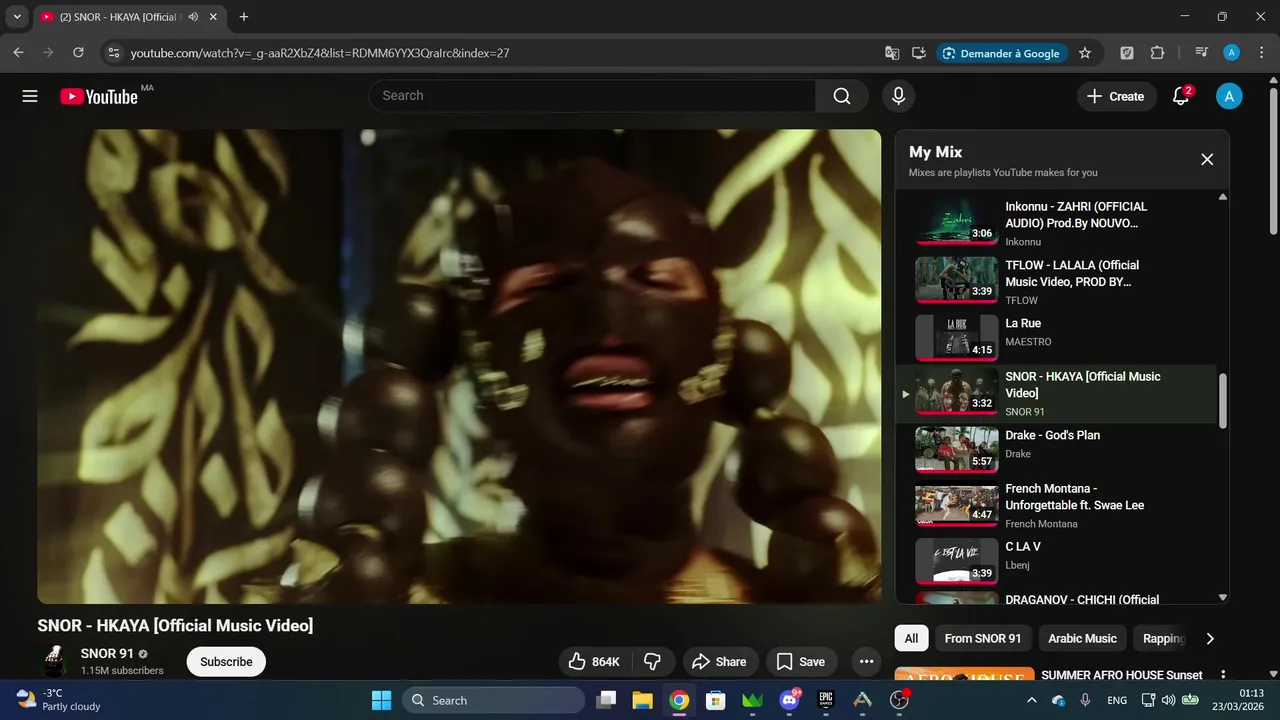This screenshot has width=1280, height=720.
Task: Open YouTube notifications bell
Action: pos(1181,96)
